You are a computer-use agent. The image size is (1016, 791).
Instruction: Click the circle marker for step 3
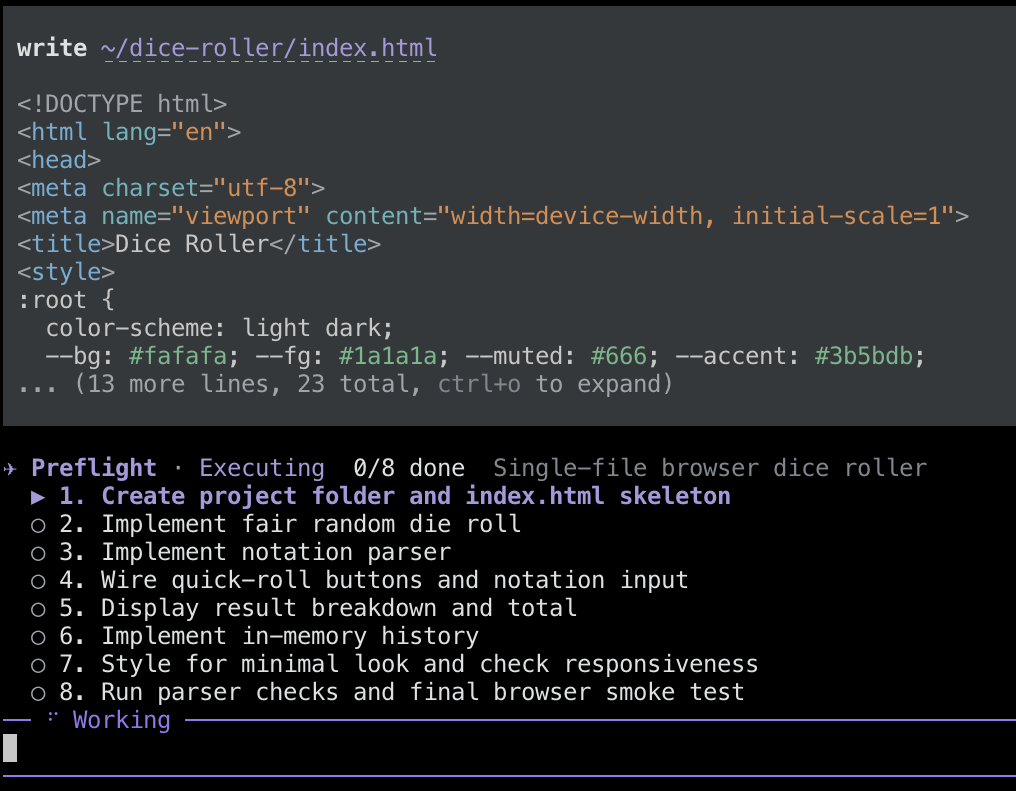[x=38, y=553]
